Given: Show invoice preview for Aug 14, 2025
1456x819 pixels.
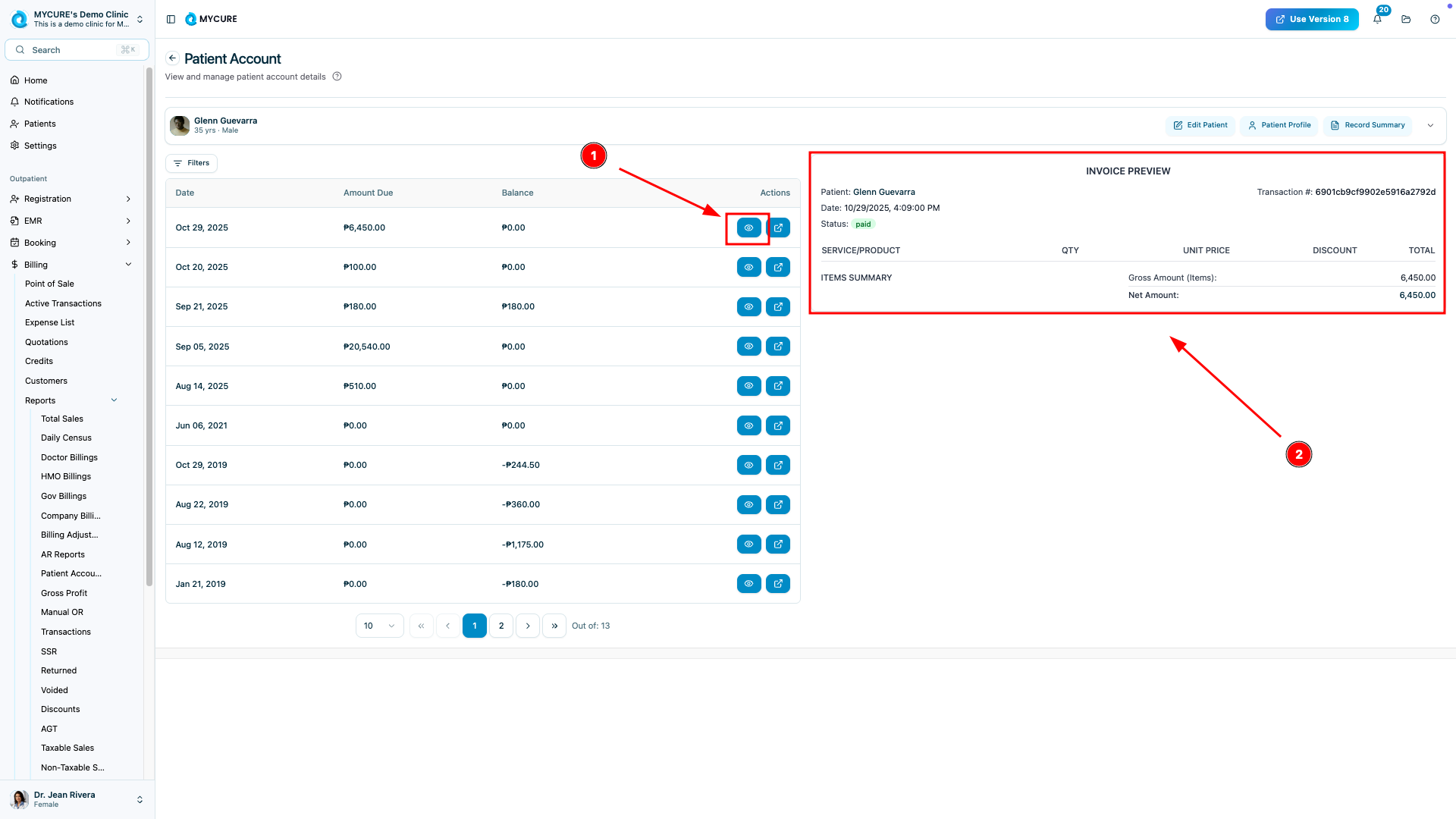Looking at the screenshot, I should pyautogui.click(x=748, y=386).
